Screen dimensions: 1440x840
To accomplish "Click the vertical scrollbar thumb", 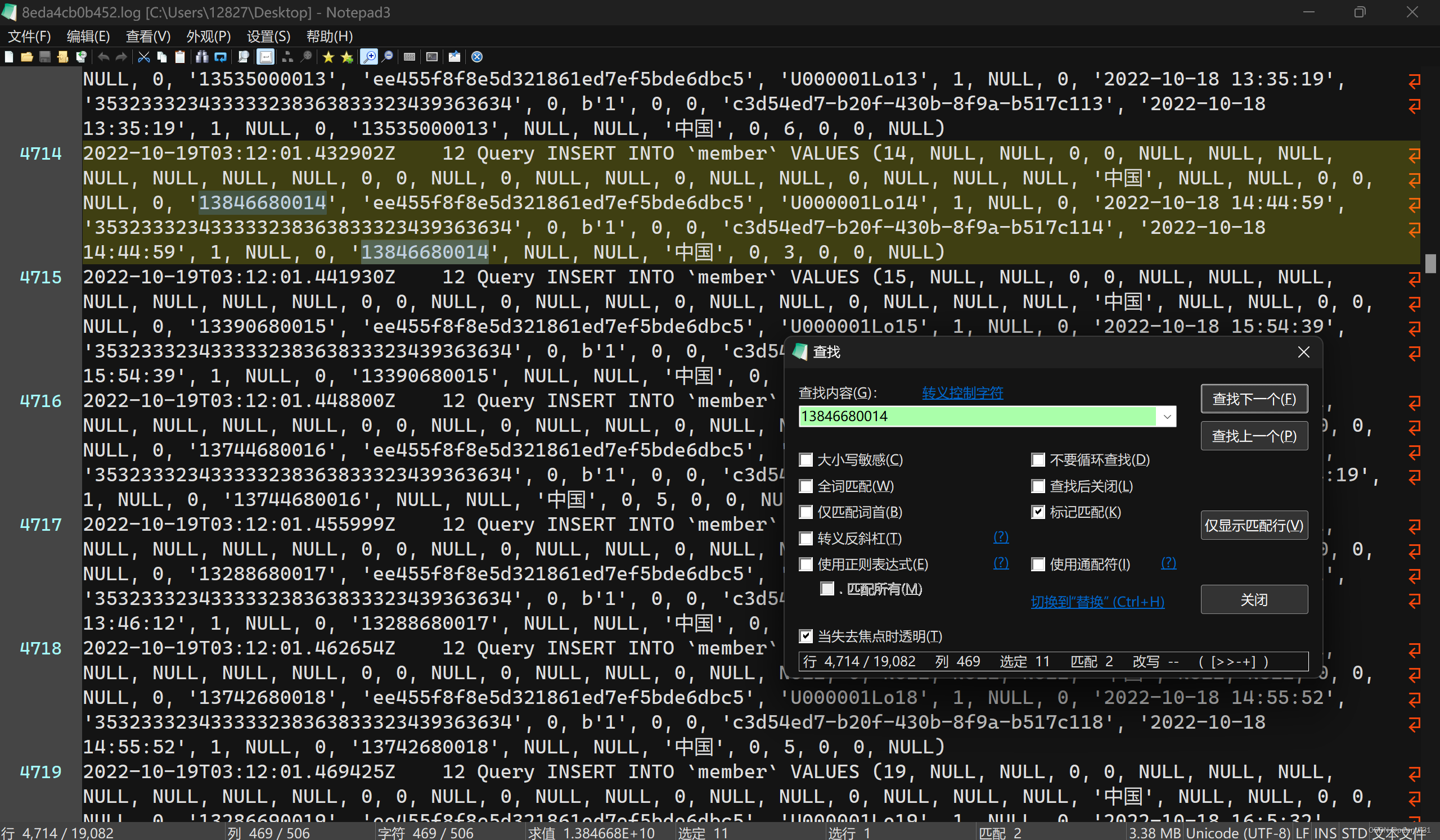I will tap(1430, 263).
